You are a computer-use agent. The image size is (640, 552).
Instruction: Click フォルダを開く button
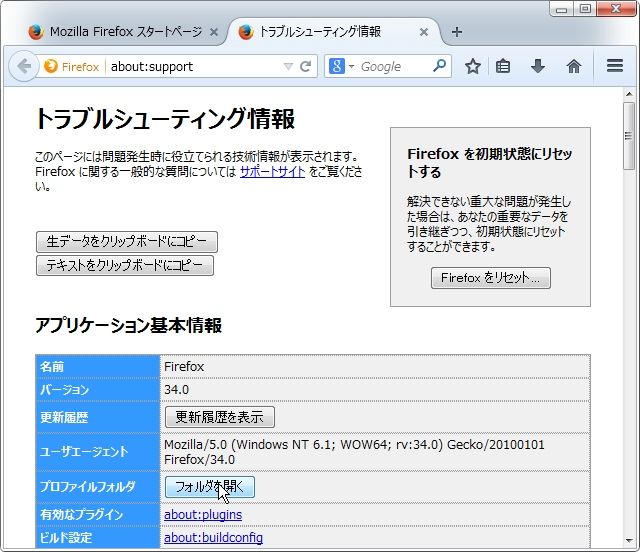click(x=210, y=487)
